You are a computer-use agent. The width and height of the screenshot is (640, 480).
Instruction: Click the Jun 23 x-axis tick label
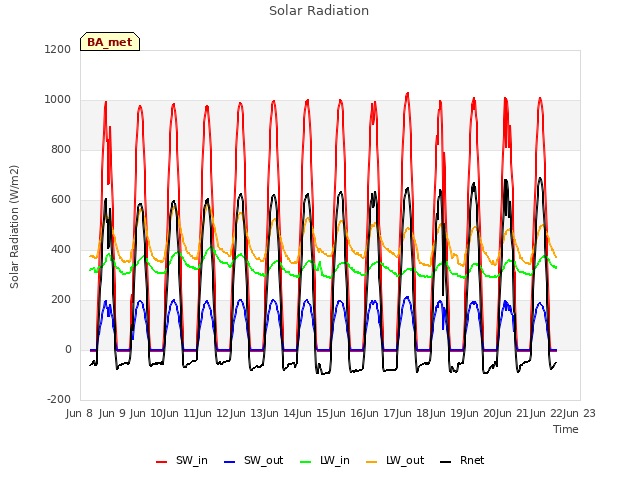[579, 413]
